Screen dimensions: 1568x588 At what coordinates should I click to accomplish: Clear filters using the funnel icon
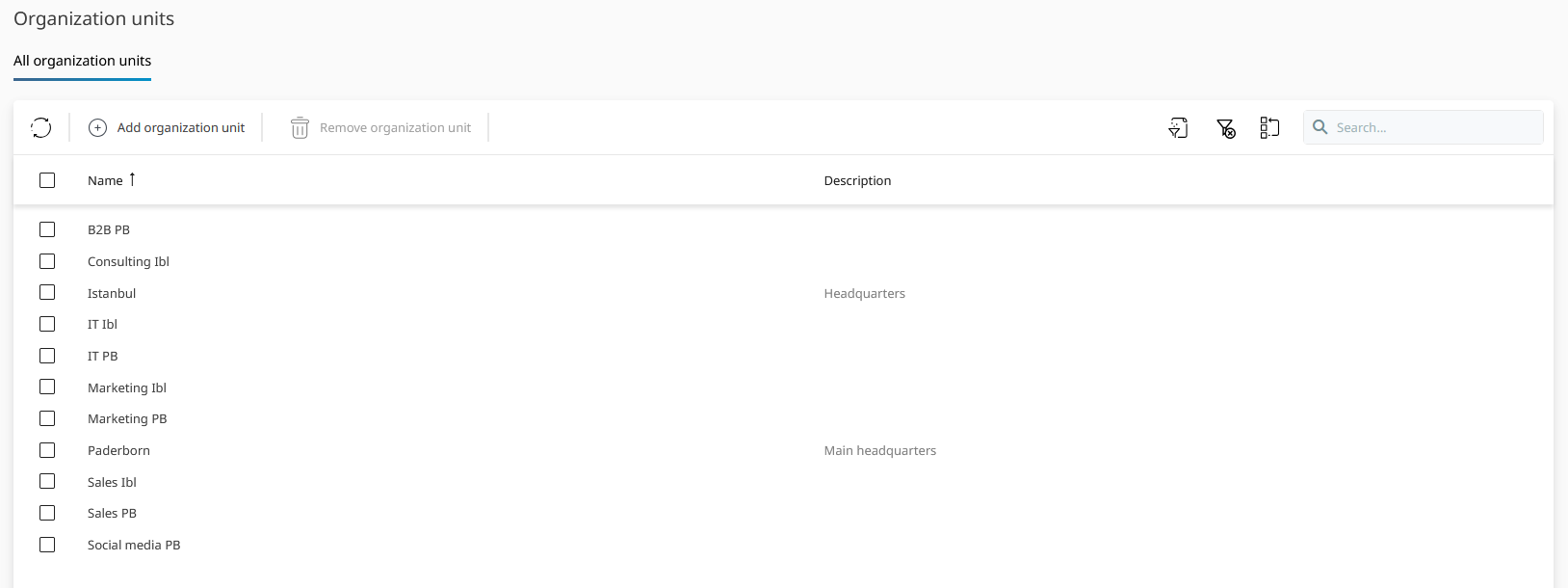(1225, 127)
